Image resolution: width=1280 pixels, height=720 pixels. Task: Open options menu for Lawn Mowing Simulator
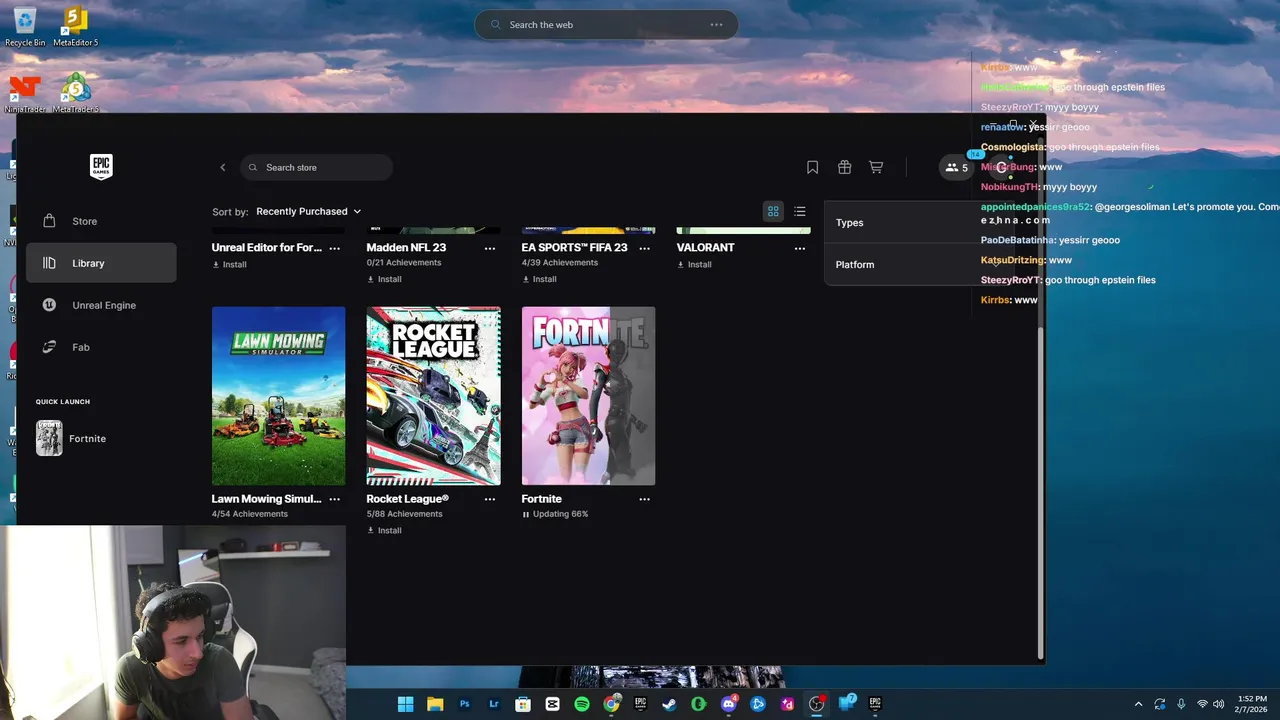[335, 499]
